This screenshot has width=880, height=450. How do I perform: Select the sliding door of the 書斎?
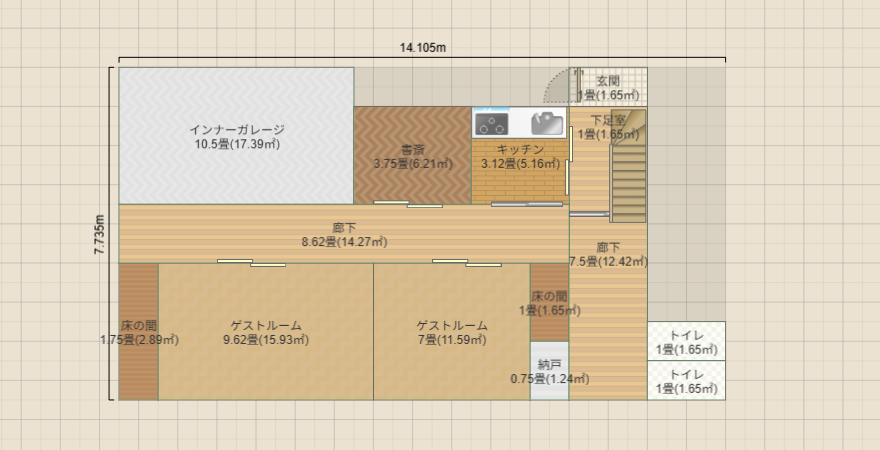click(408, 204)
